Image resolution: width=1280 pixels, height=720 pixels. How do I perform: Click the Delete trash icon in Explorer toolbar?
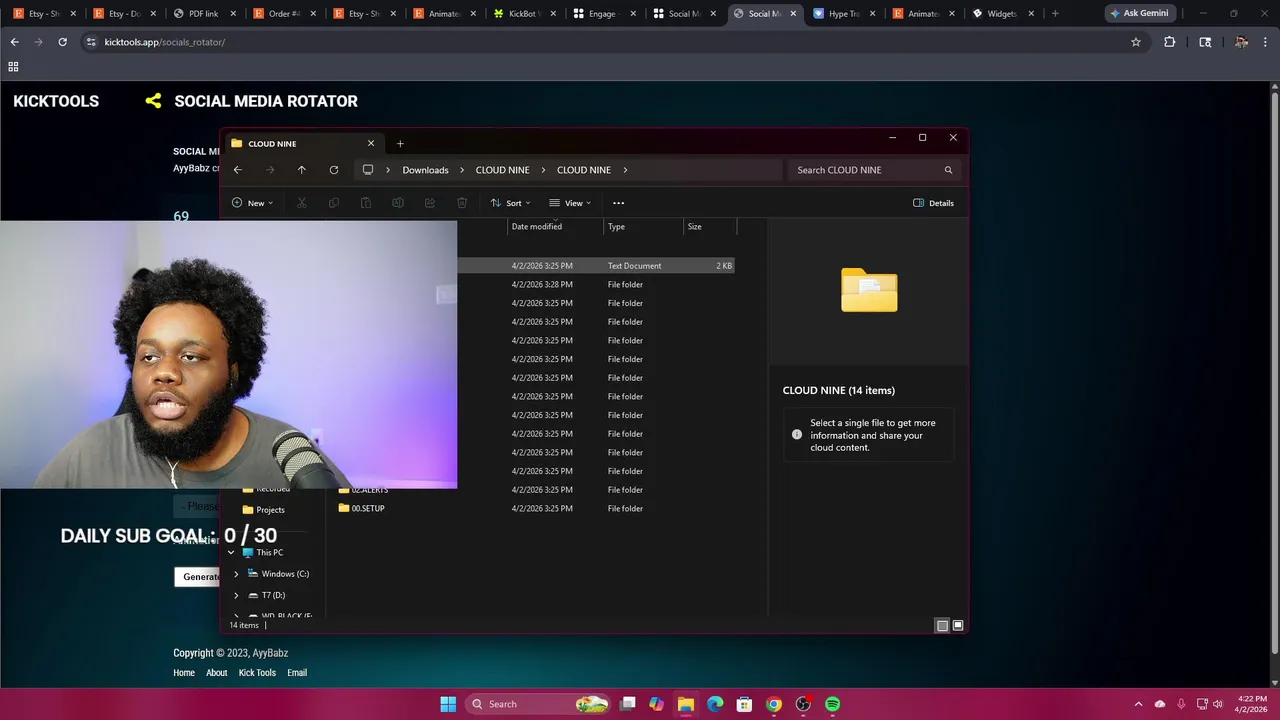[462, 203]
